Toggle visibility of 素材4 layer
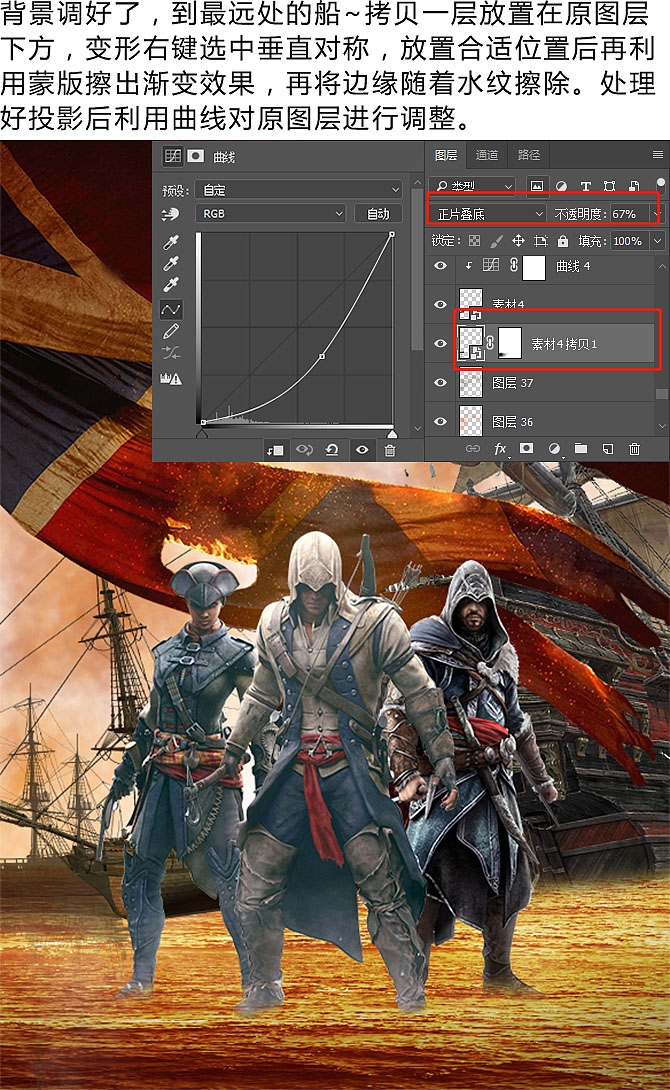670x1090 pixels. (x=440, y=304)
